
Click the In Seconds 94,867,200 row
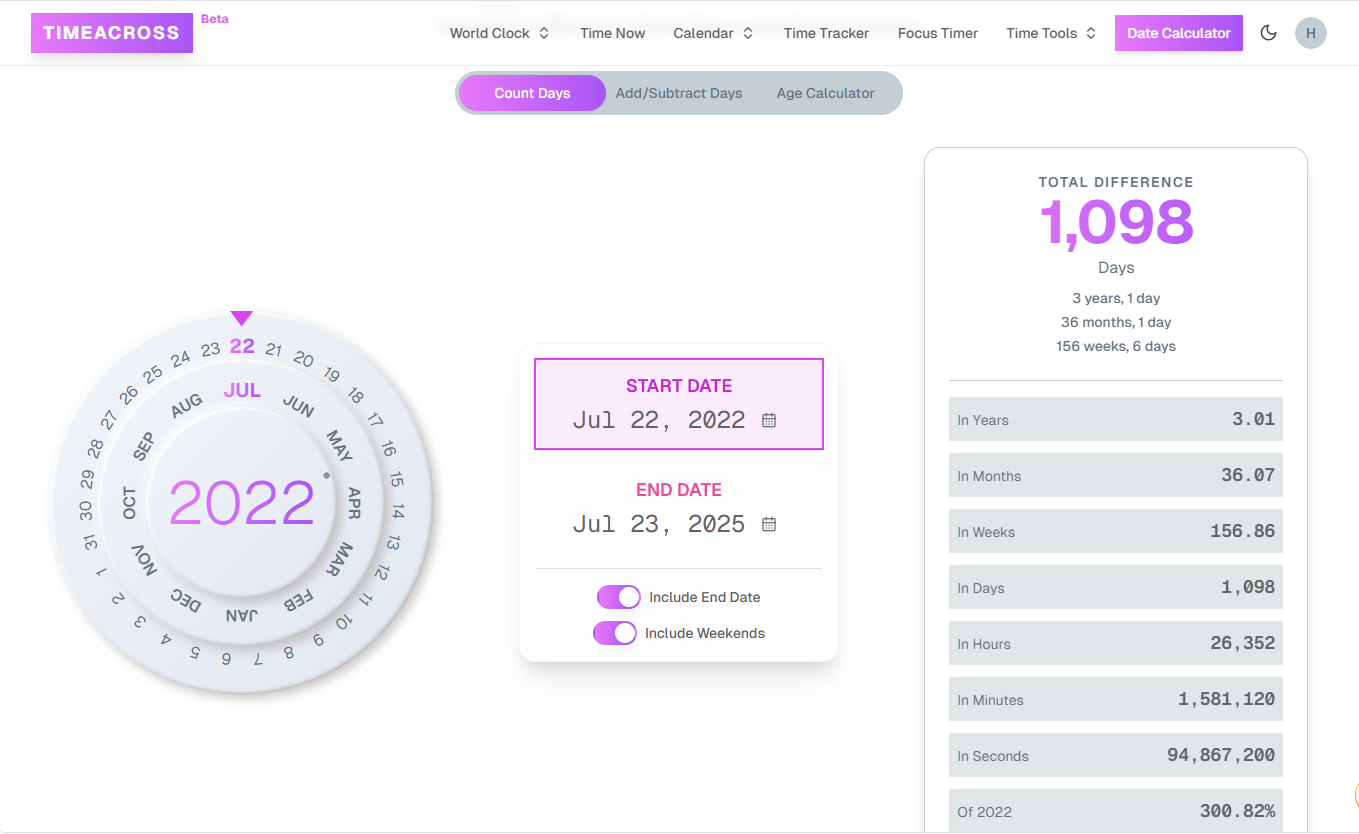[1116, 756]
